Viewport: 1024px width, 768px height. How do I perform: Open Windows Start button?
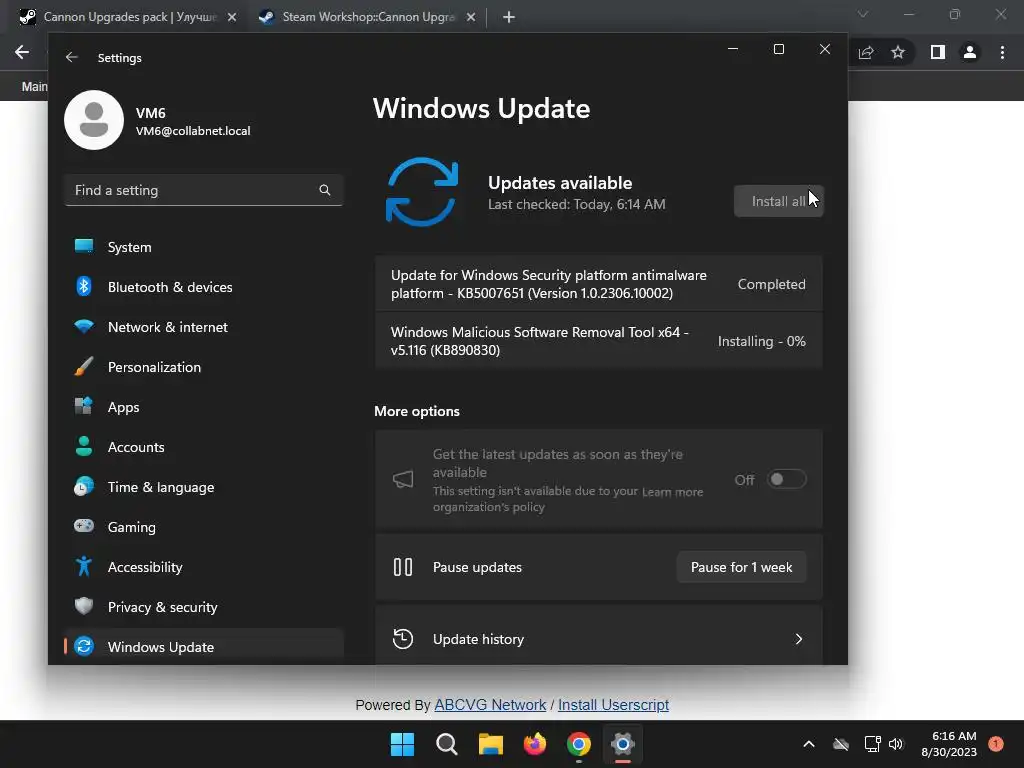point(402,744)
